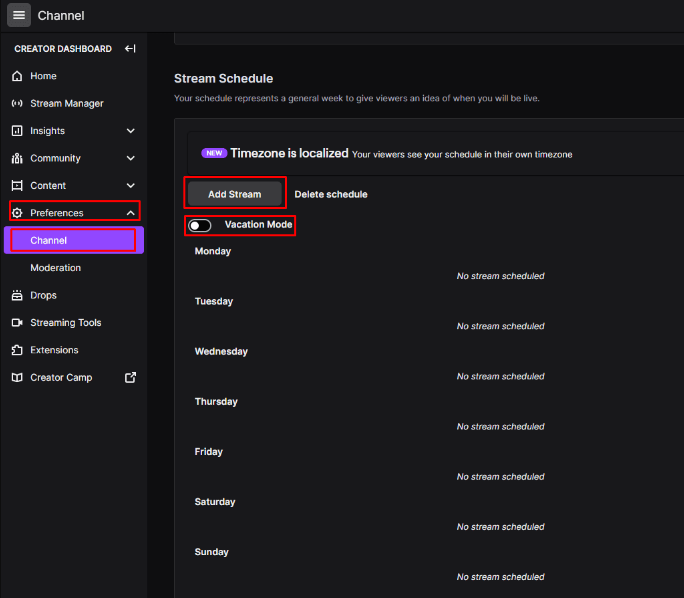The height and width of the screenshot is (598, 684).
Task: Click the Home house icon
Action: (x=17, y=76)
